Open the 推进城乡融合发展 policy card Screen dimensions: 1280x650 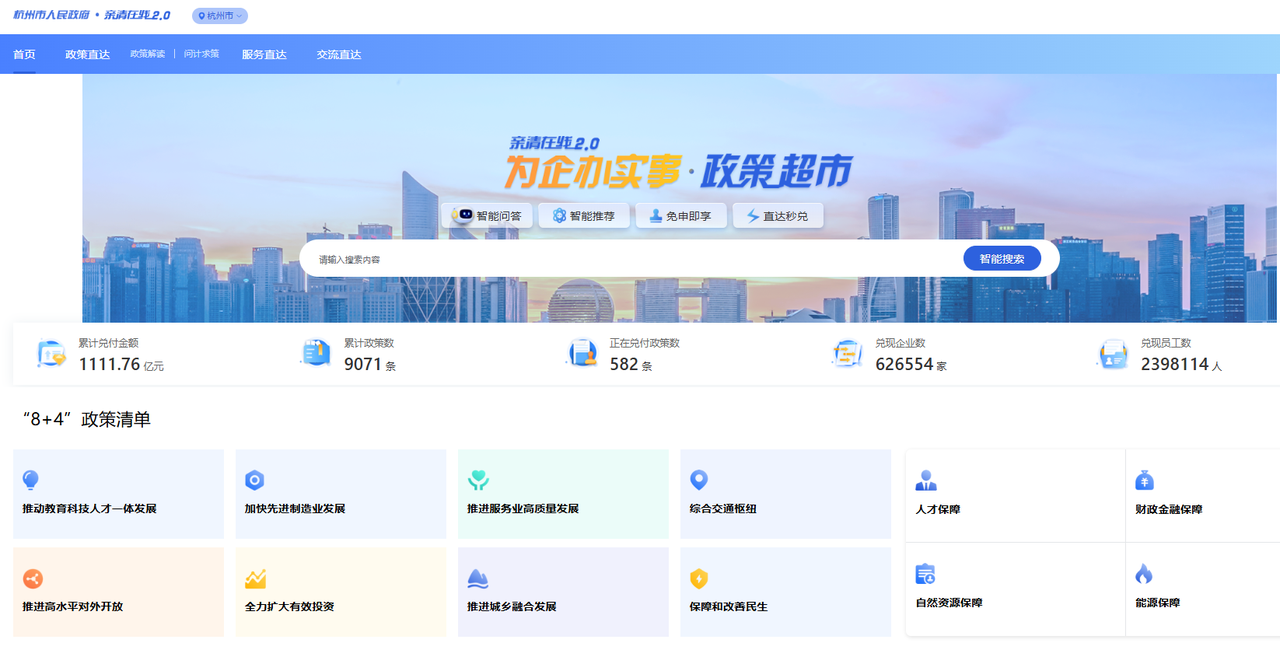click(563, 592)
